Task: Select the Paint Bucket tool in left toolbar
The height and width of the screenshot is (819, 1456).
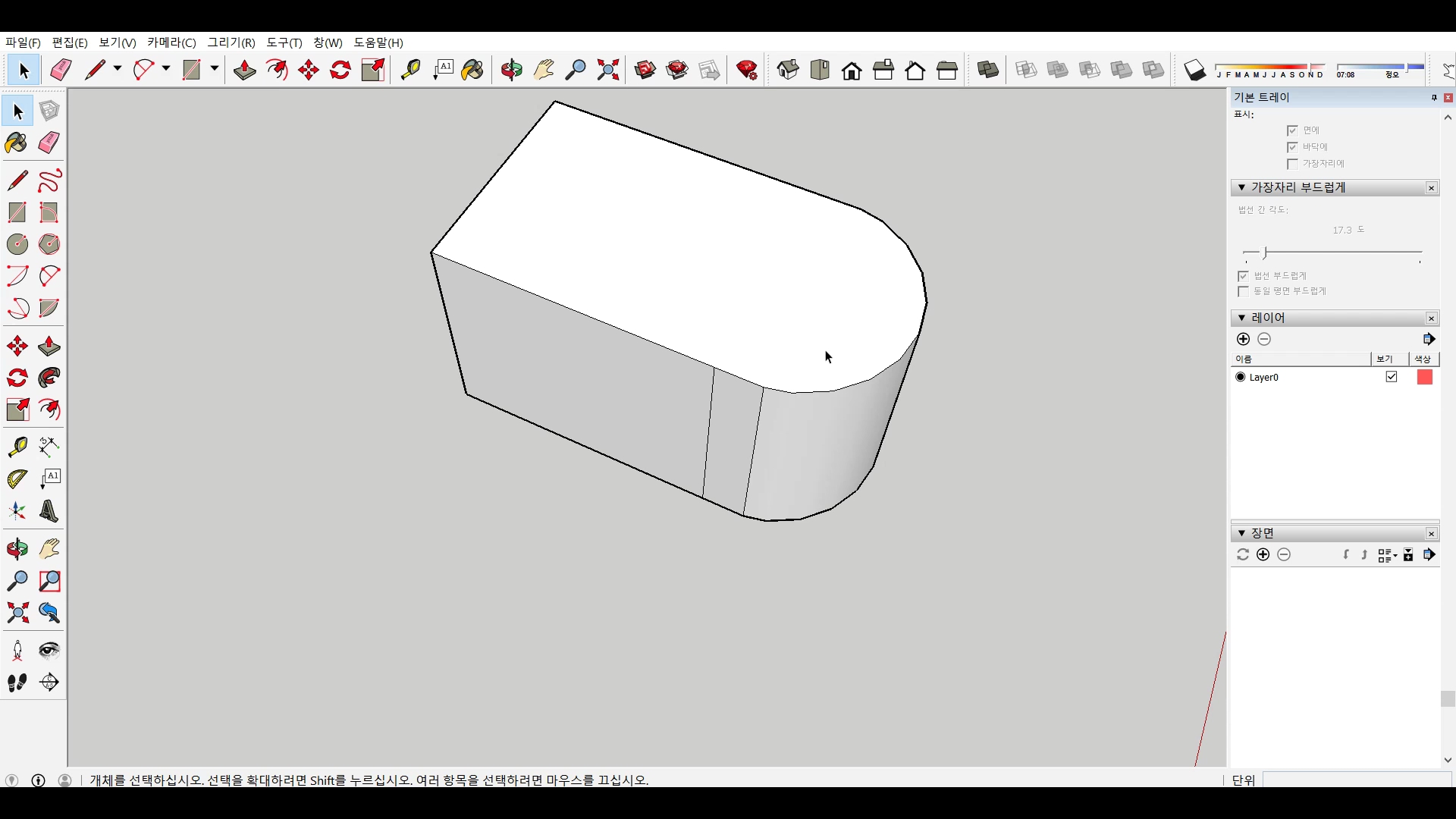Action: pyautogui.click(x=17, y=143)
